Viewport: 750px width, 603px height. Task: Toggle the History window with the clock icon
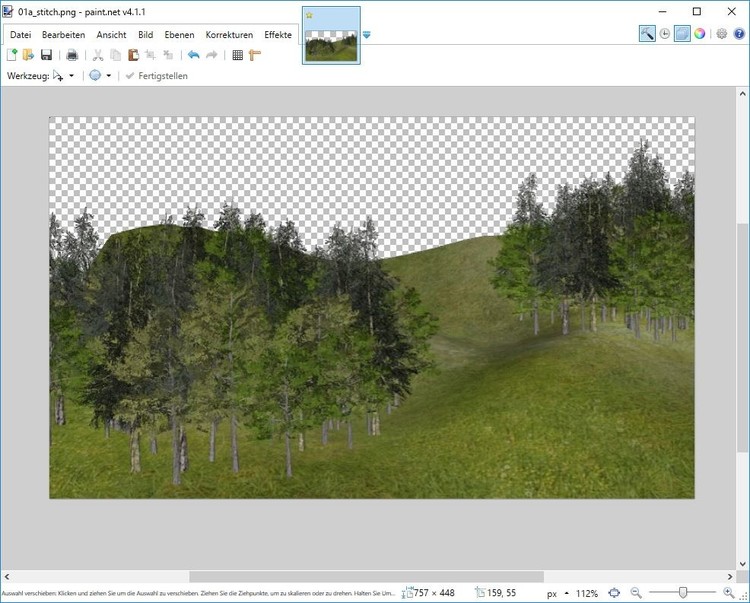[x=664, y=33]
